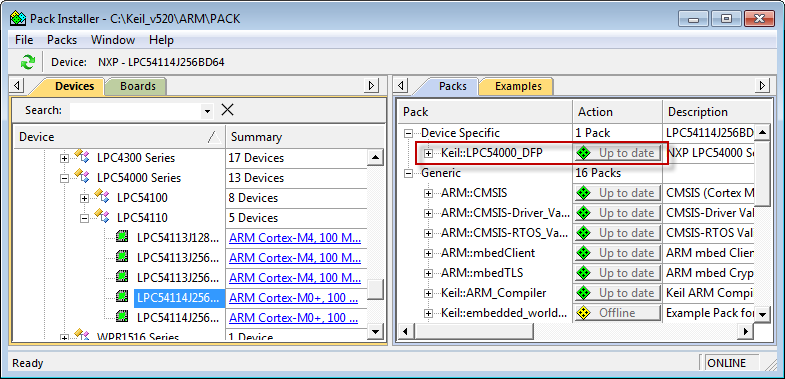This screenshot has width=785, height=379.
Task: Click Up to date button for Keil::LPC54000_DFP
Action: point(617,153)
